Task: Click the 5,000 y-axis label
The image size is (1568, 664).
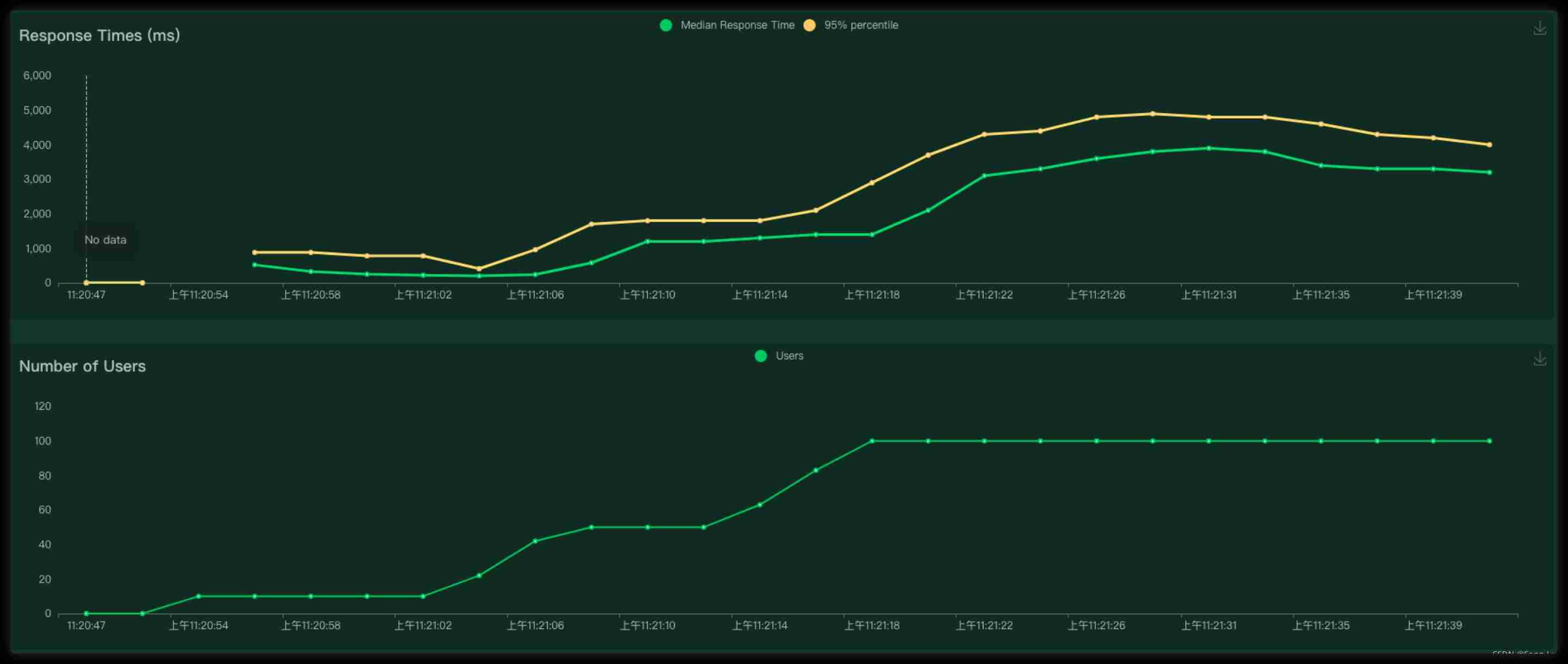Action: (x=37, y=110)
